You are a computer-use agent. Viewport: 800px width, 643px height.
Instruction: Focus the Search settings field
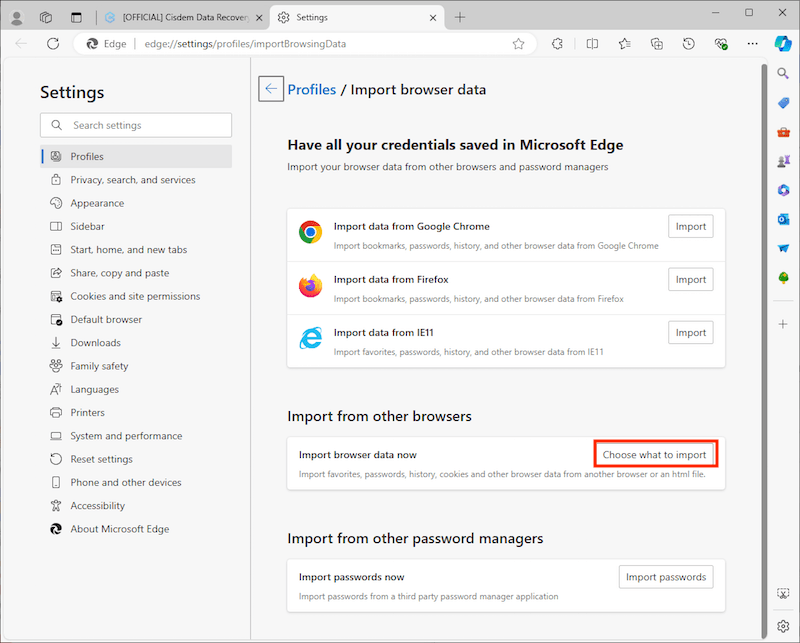tap(136, 125)
